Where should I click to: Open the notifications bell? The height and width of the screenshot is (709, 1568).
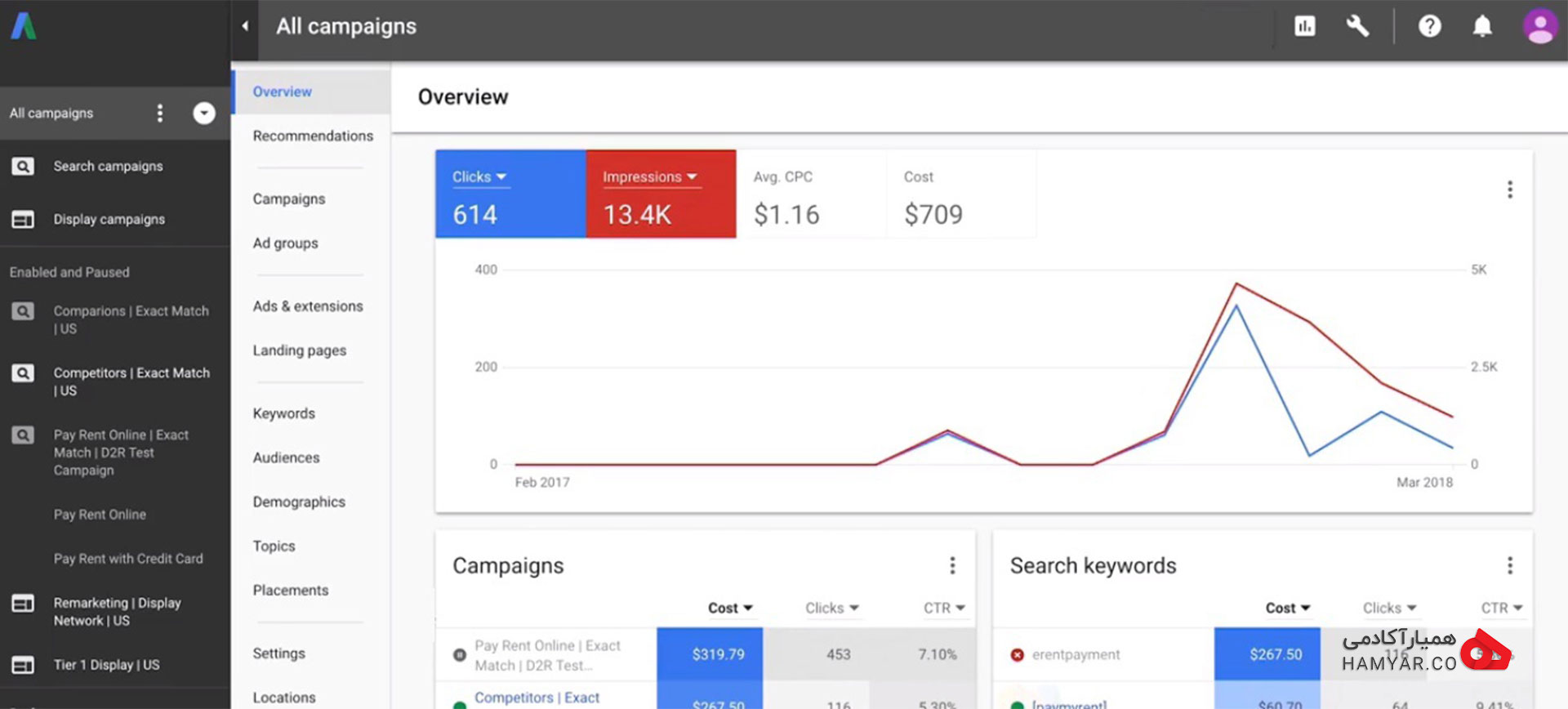point(1482,26)
